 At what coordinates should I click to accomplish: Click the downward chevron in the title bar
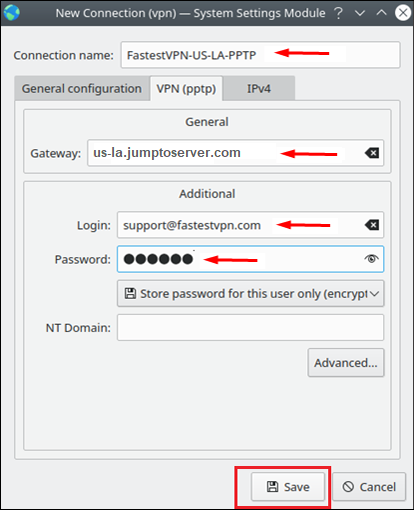tap(360, 13)
